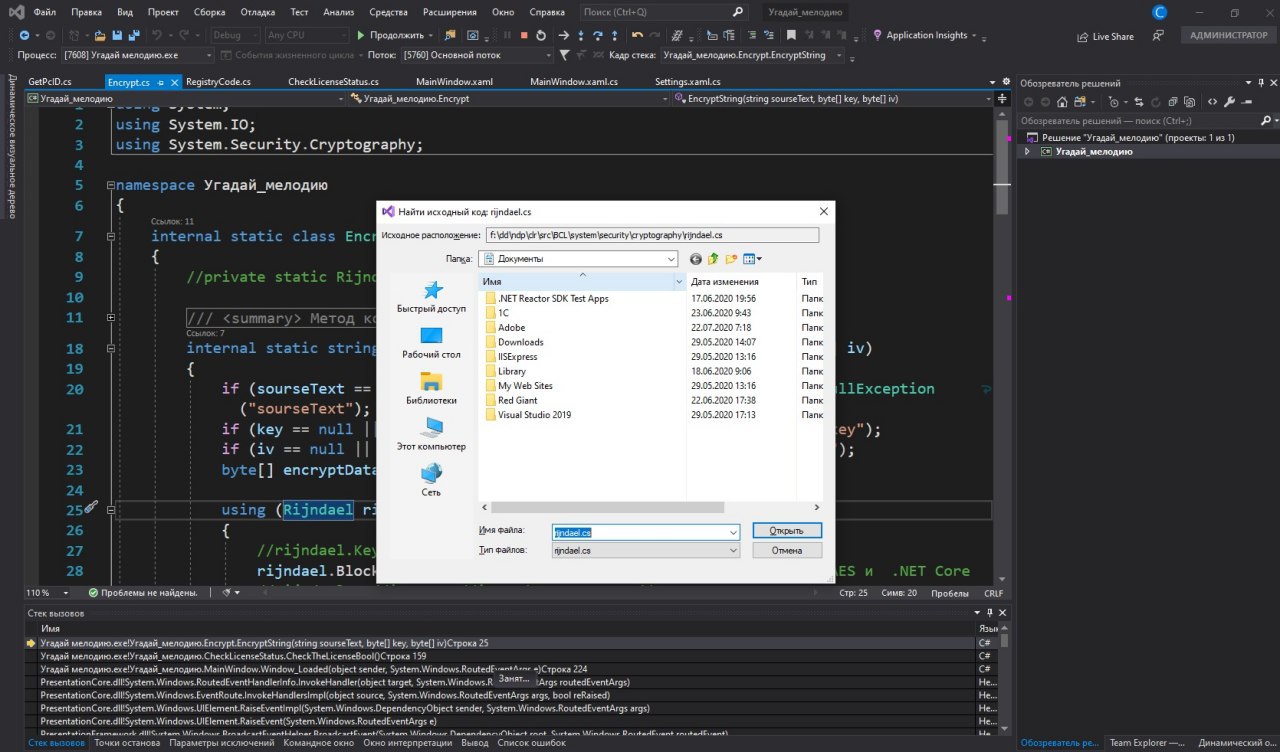Switch to the MainWindow.xaml.cs tab
The width and height of the screenshot is (1280, 752).
(575, 82)
